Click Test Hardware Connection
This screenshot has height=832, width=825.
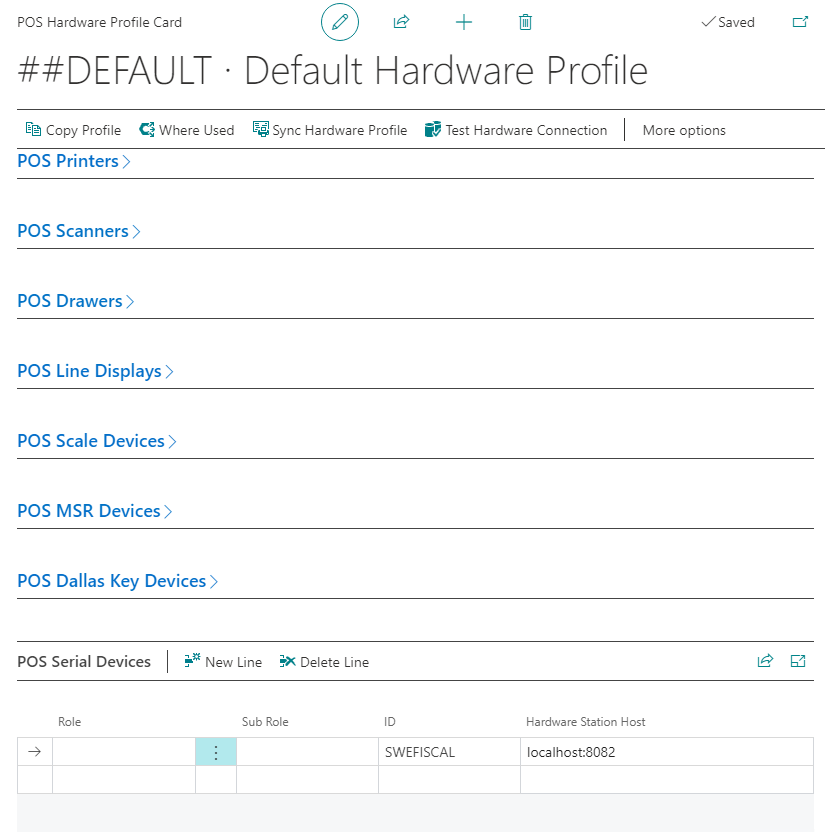tap(516, 130)
